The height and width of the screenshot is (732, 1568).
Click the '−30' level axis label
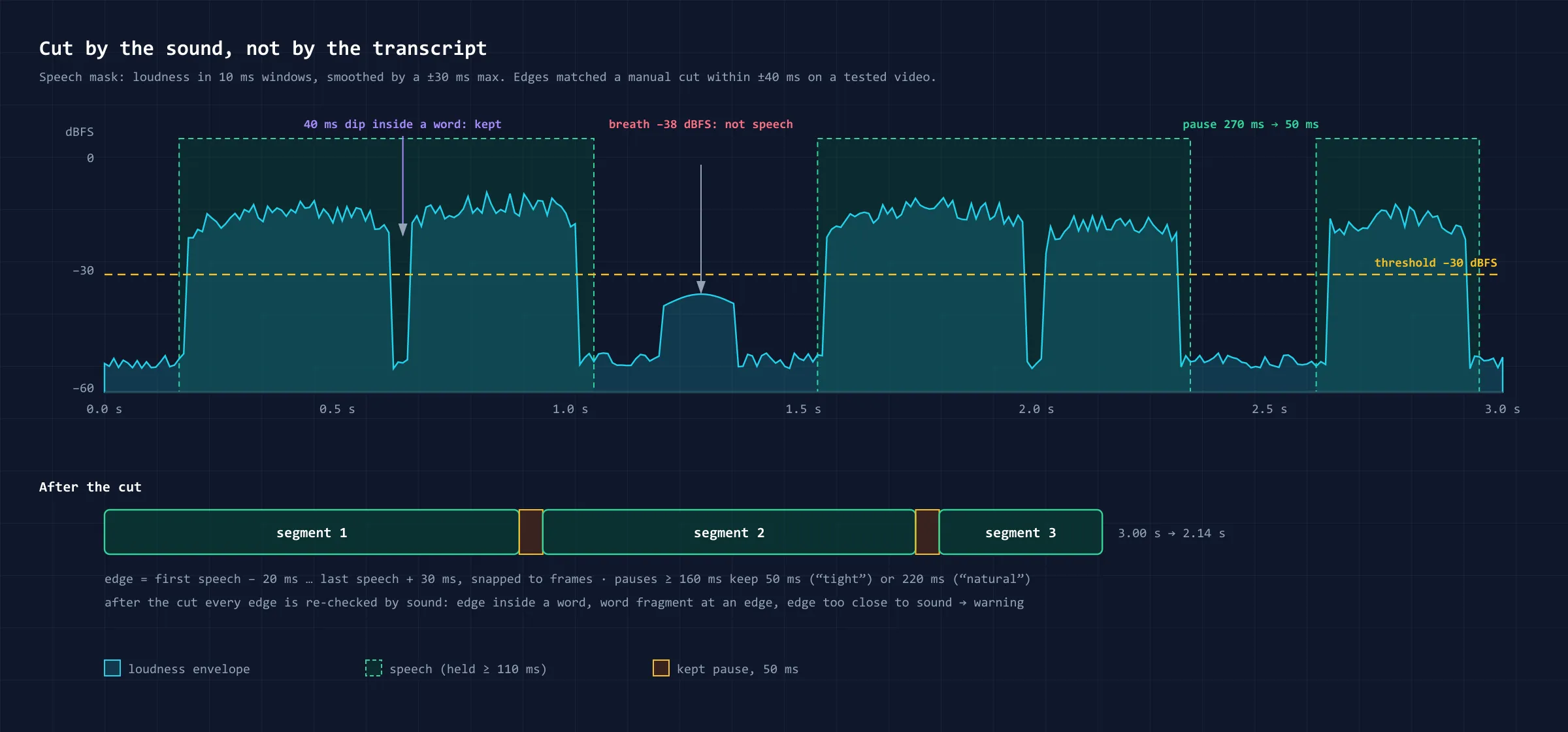click(x=83, y=271)
